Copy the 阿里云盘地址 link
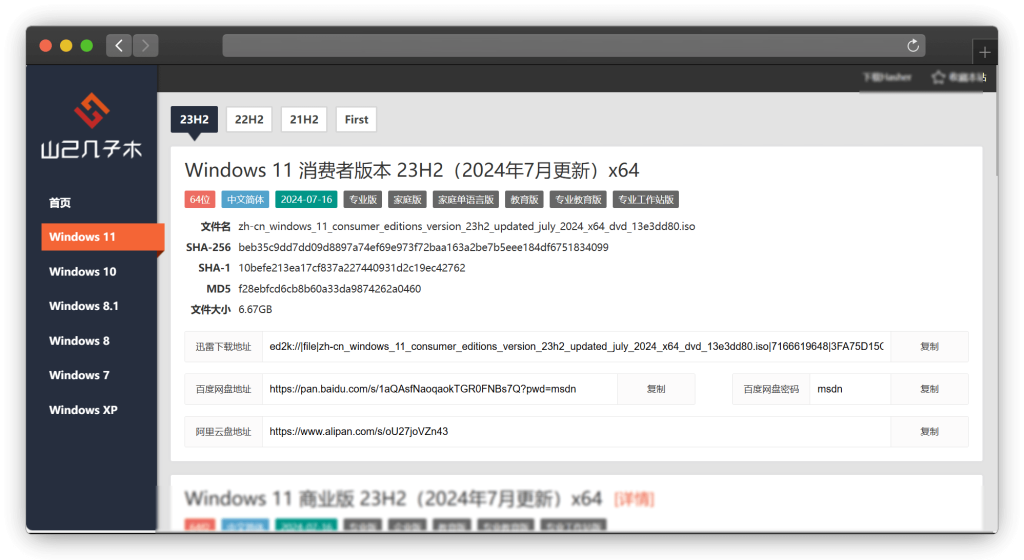 (929, 432)
